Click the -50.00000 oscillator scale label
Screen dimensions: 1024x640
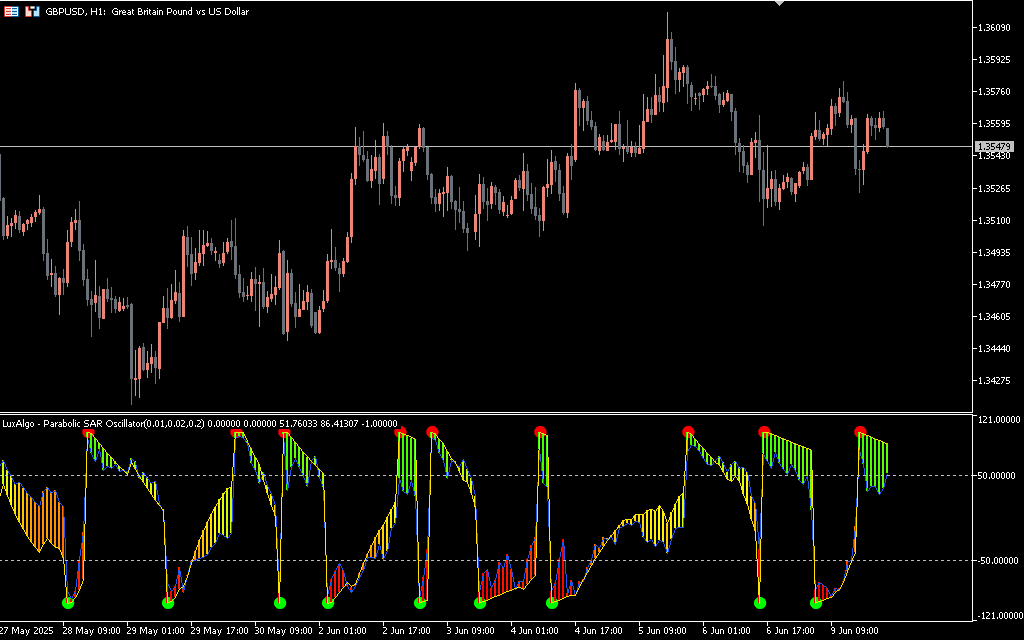(x=996, y=561)
